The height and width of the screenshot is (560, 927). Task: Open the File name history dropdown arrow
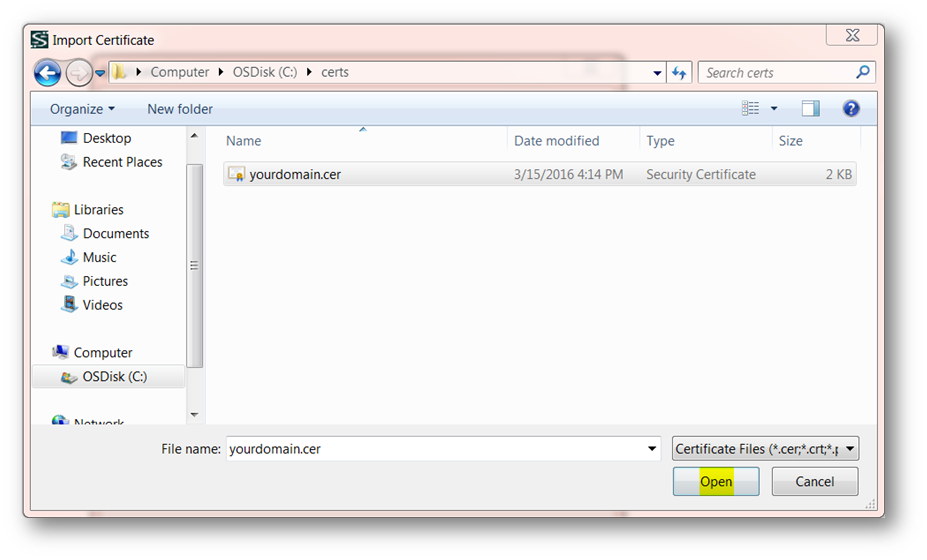tap(653, 449)
